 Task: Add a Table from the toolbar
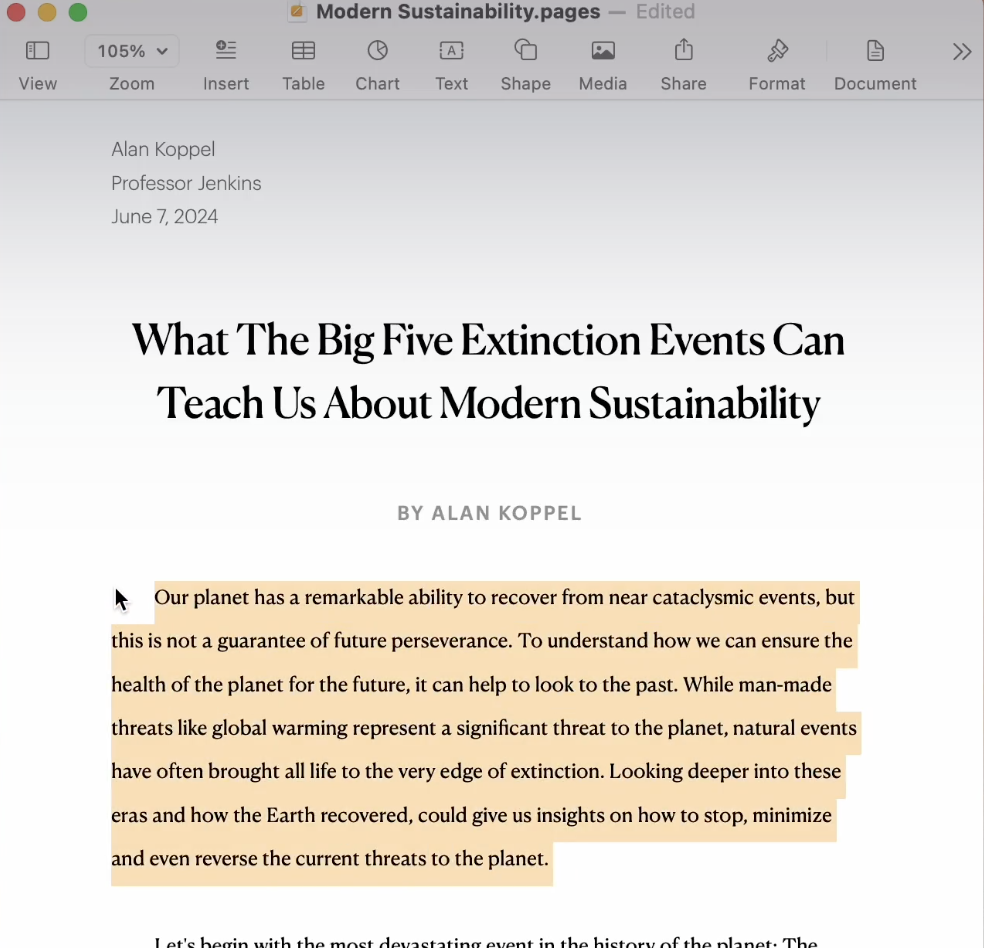[x=303, y=51]
